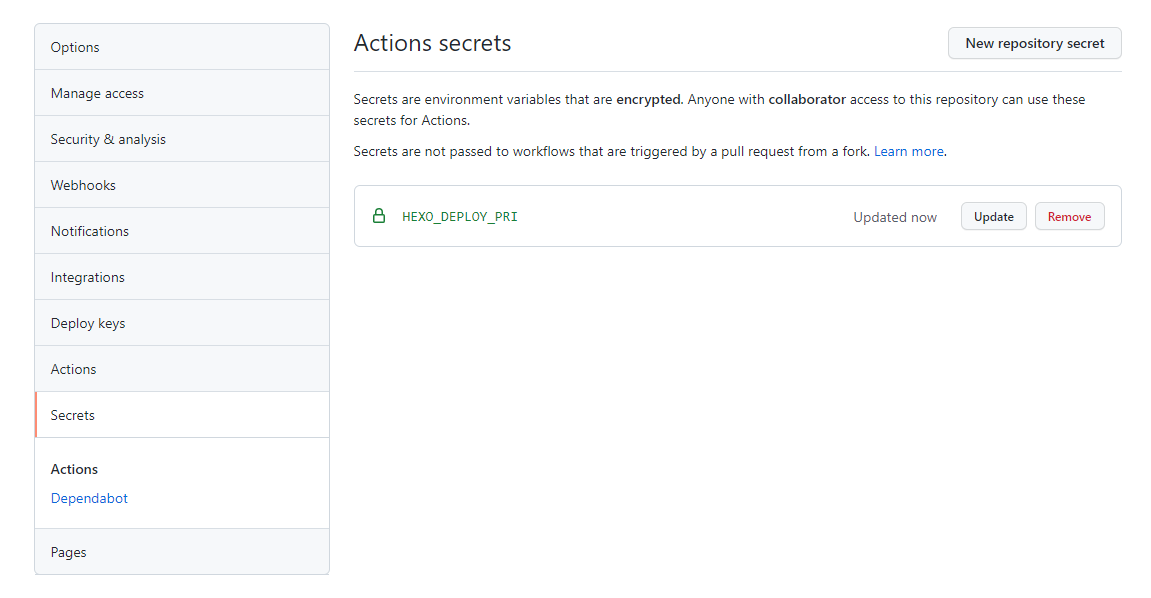Select bold Actions sub-item under Secrets

coord(75,469)
